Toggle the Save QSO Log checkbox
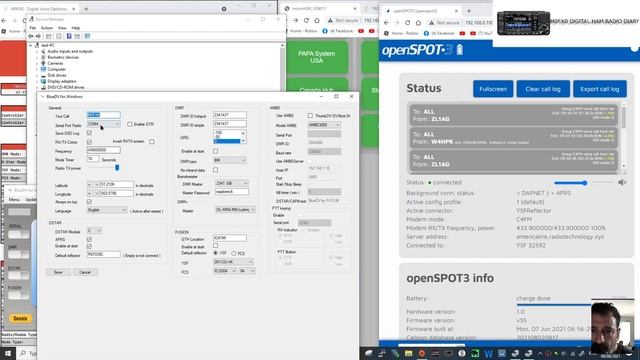Image resolution: width=640 pixels, height=360 pixels. coord(89,133)
